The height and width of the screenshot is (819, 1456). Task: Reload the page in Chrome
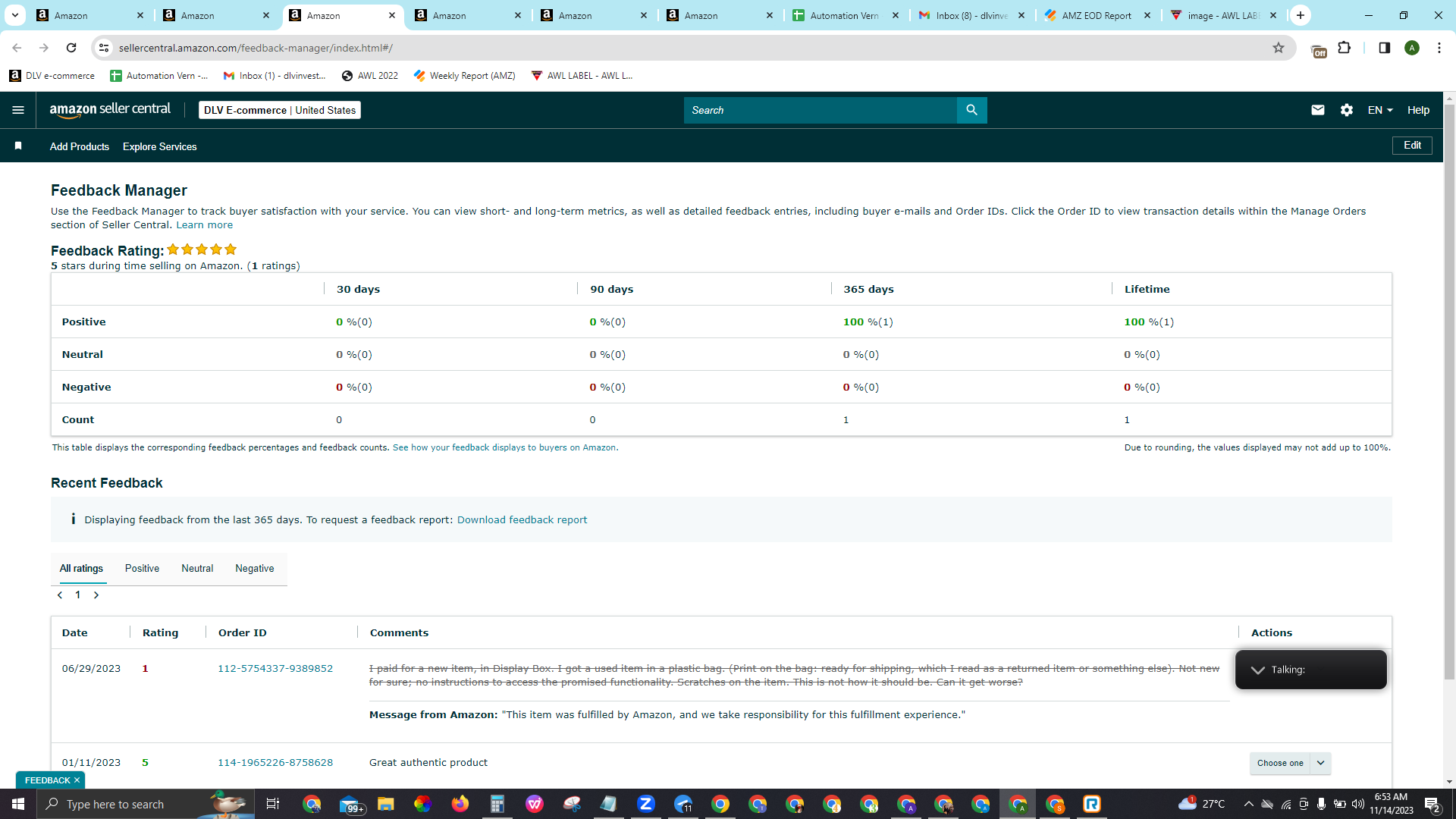point(71,48)
